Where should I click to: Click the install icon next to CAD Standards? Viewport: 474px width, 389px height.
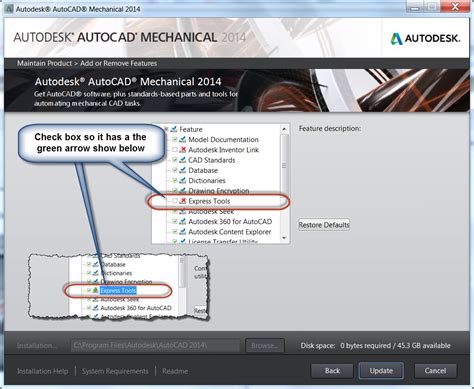(183, 160)
